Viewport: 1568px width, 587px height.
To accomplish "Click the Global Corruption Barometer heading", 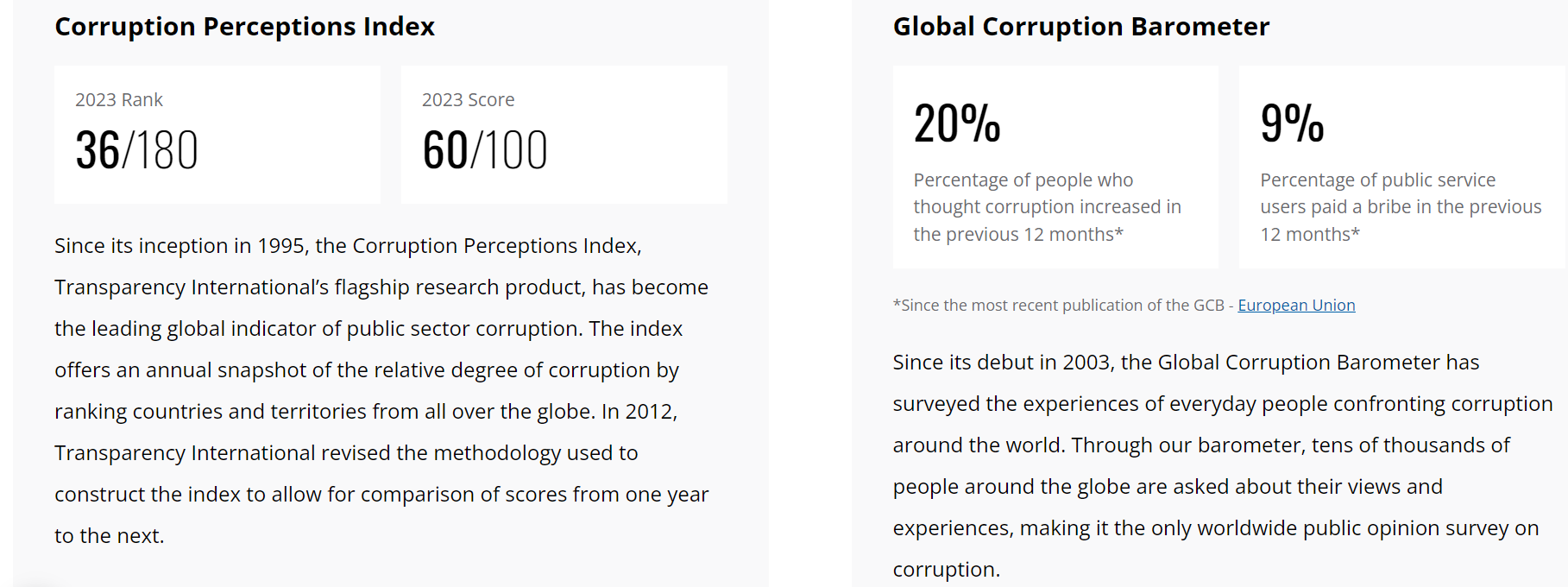I will click(1081, 27).
